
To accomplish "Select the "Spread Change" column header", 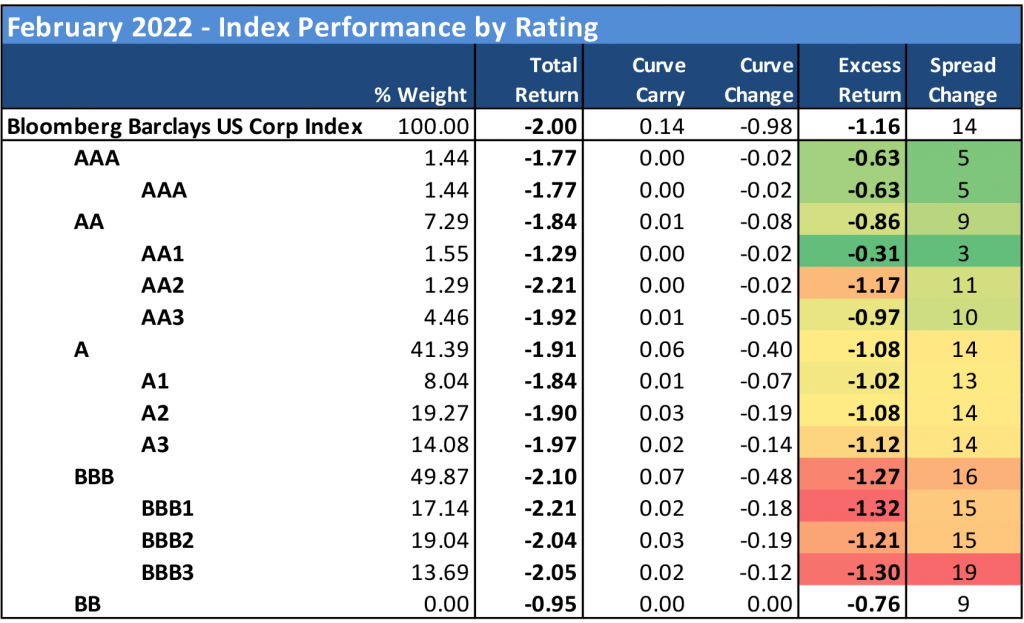I will click(x=962, y=80).
